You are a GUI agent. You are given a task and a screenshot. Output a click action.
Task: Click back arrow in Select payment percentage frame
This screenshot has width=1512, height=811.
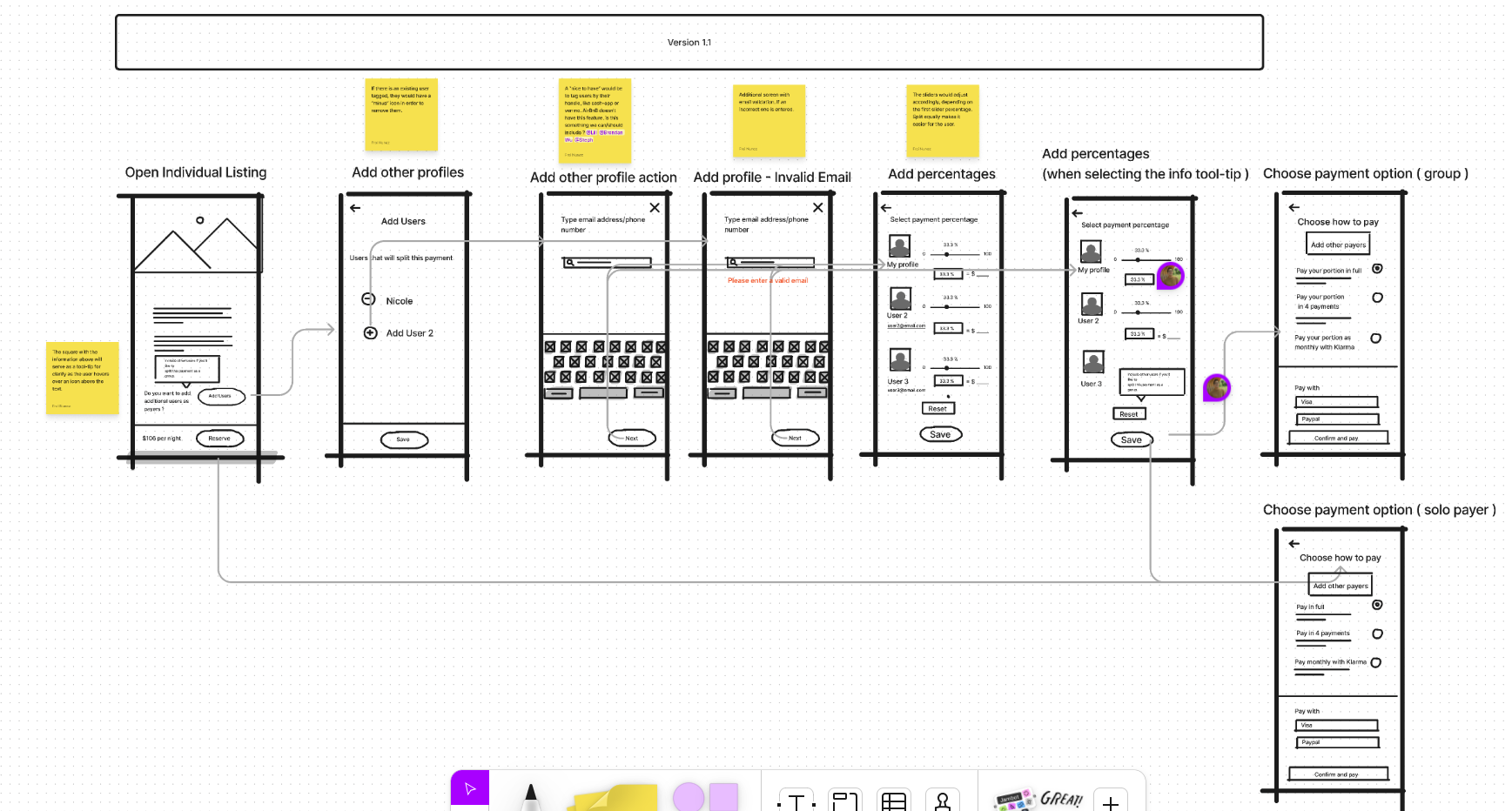(x=886, y=208)
